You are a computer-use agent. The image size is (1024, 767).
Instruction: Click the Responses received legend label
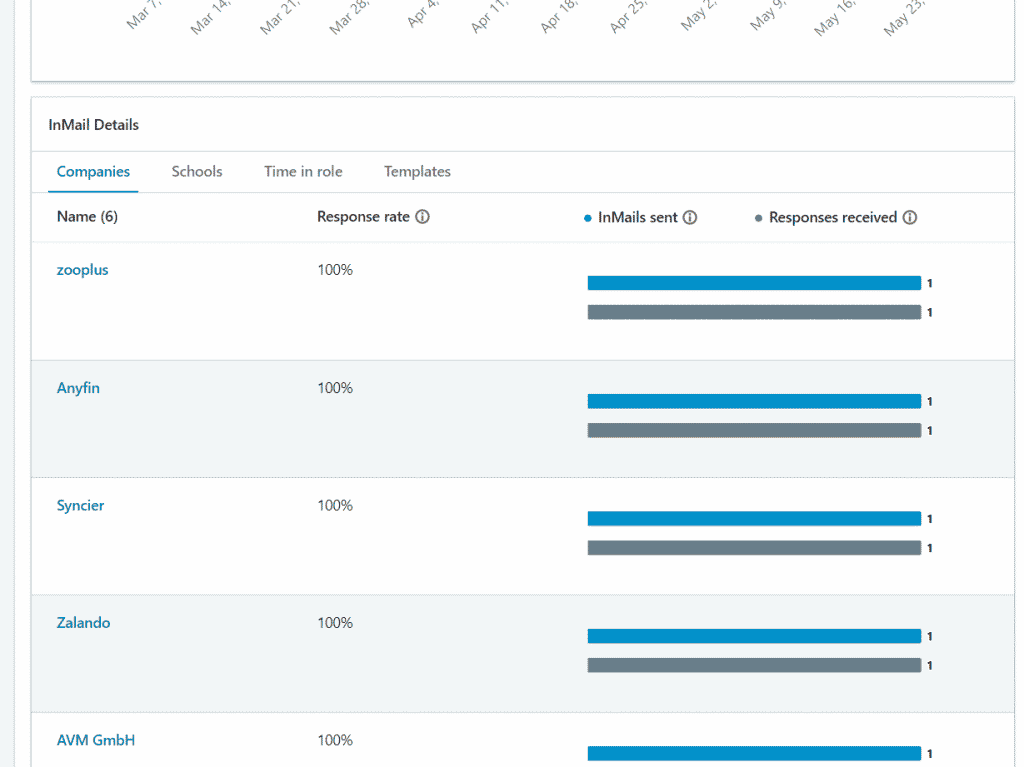pyautogui.click(x=833, y=218)
